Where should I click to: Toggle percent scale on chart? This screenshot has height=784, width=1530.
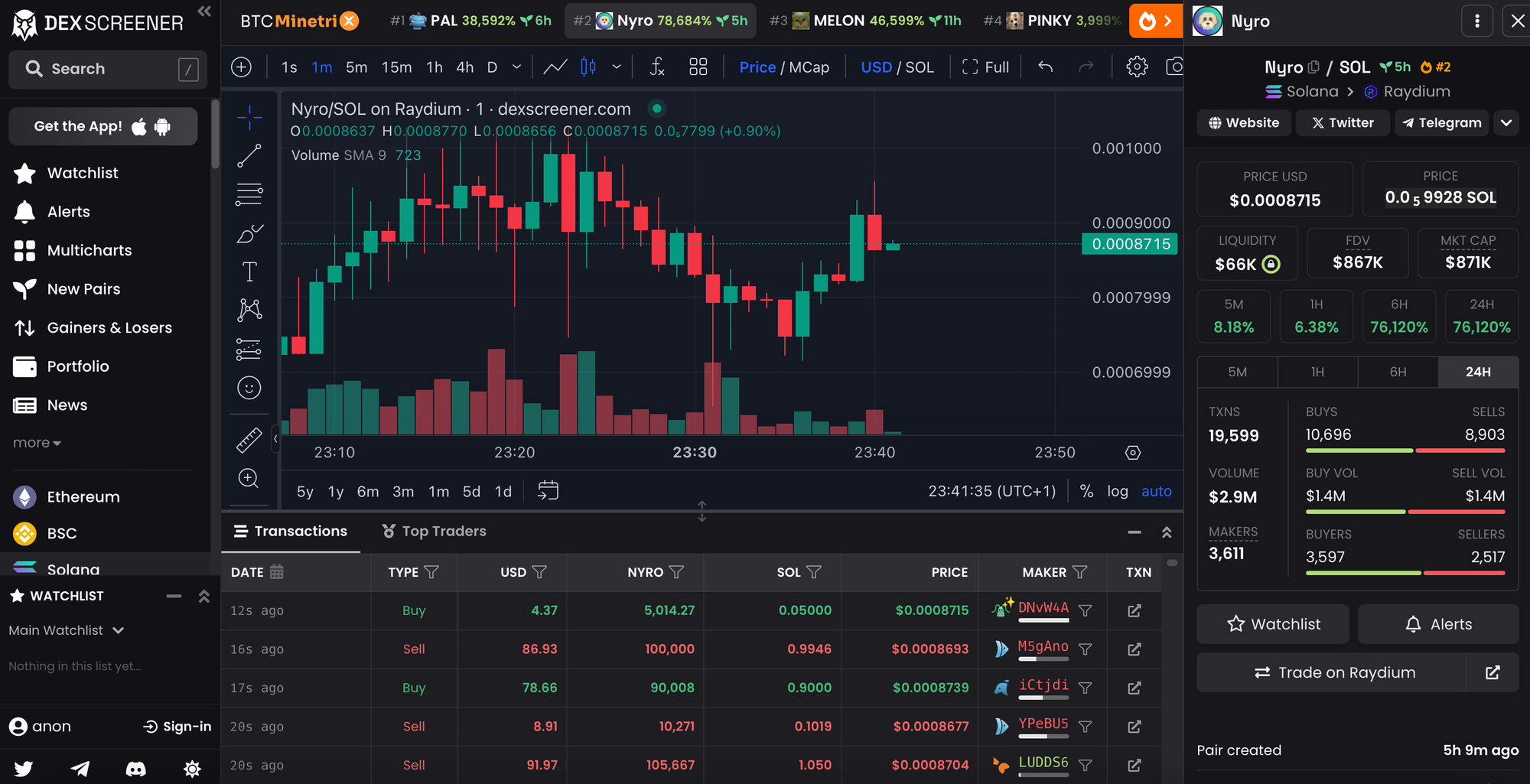point(1086,491)
